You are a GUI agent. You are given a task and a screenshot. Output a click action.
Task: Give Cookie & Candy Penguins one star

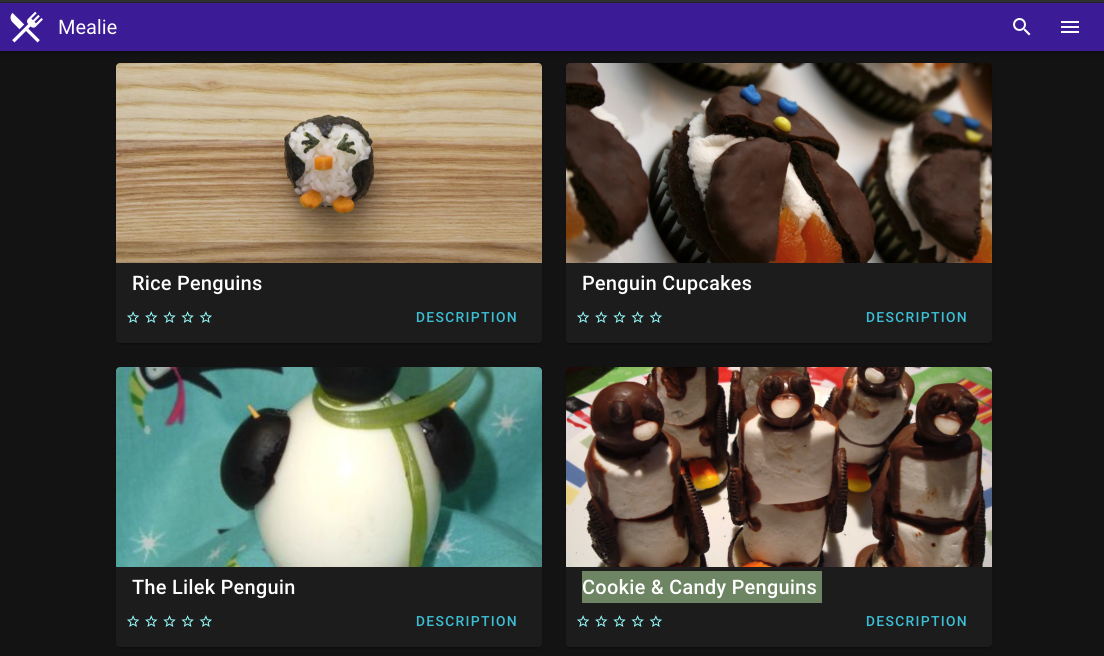coord(583,622)
